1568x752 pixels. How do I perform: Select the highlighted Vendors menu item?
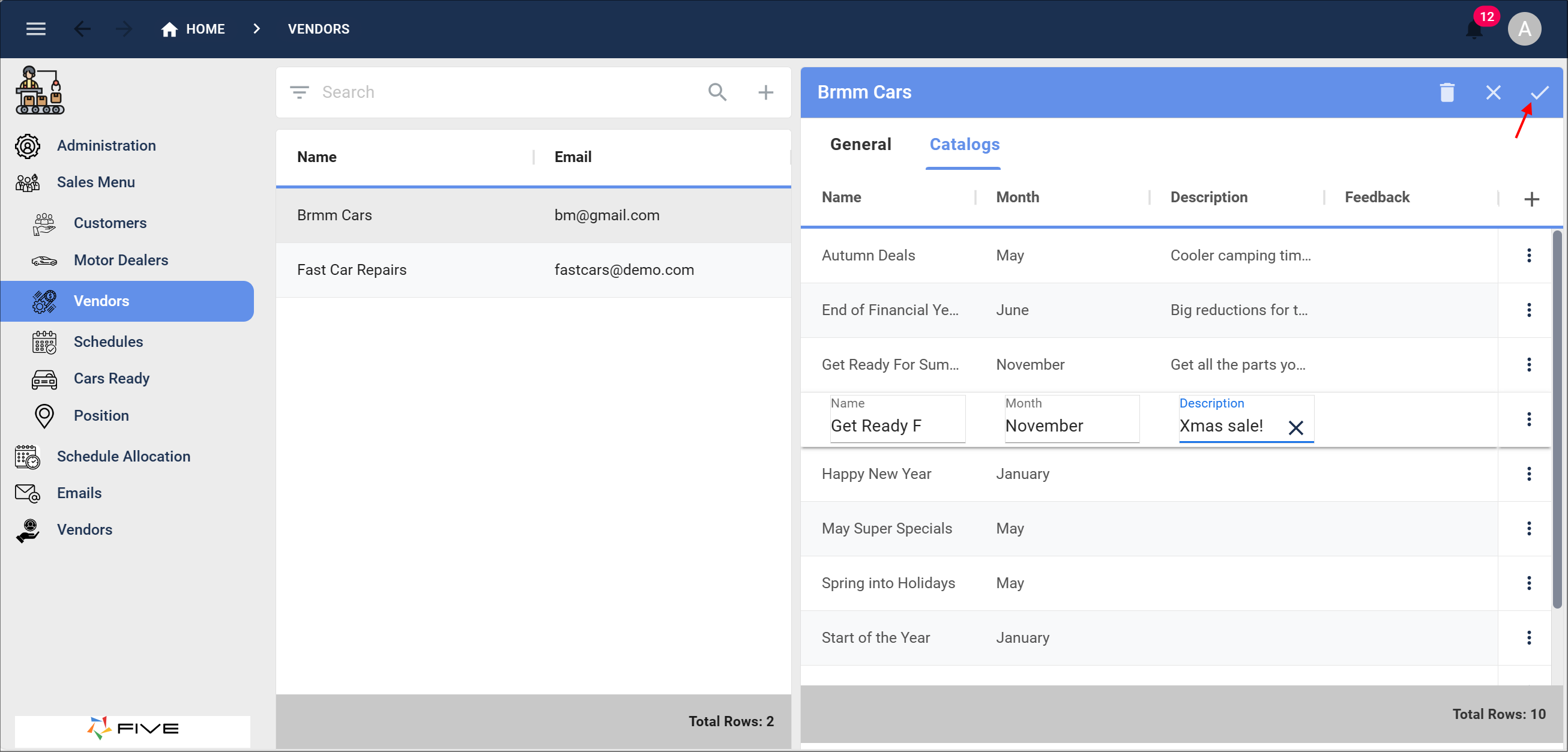(x=127, y=301)
